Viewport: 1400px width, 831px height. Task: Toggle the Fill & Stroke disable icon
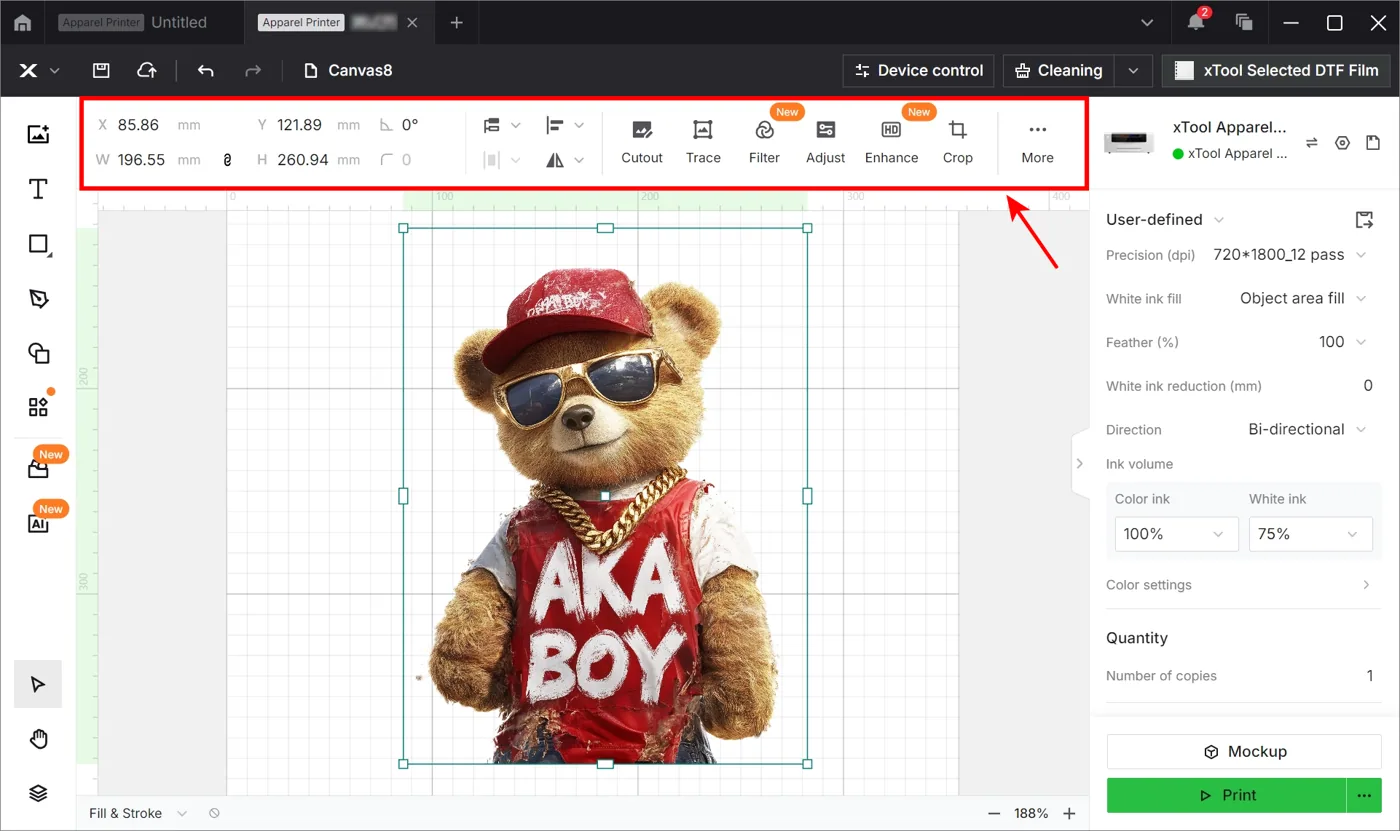tap(214, 814)
